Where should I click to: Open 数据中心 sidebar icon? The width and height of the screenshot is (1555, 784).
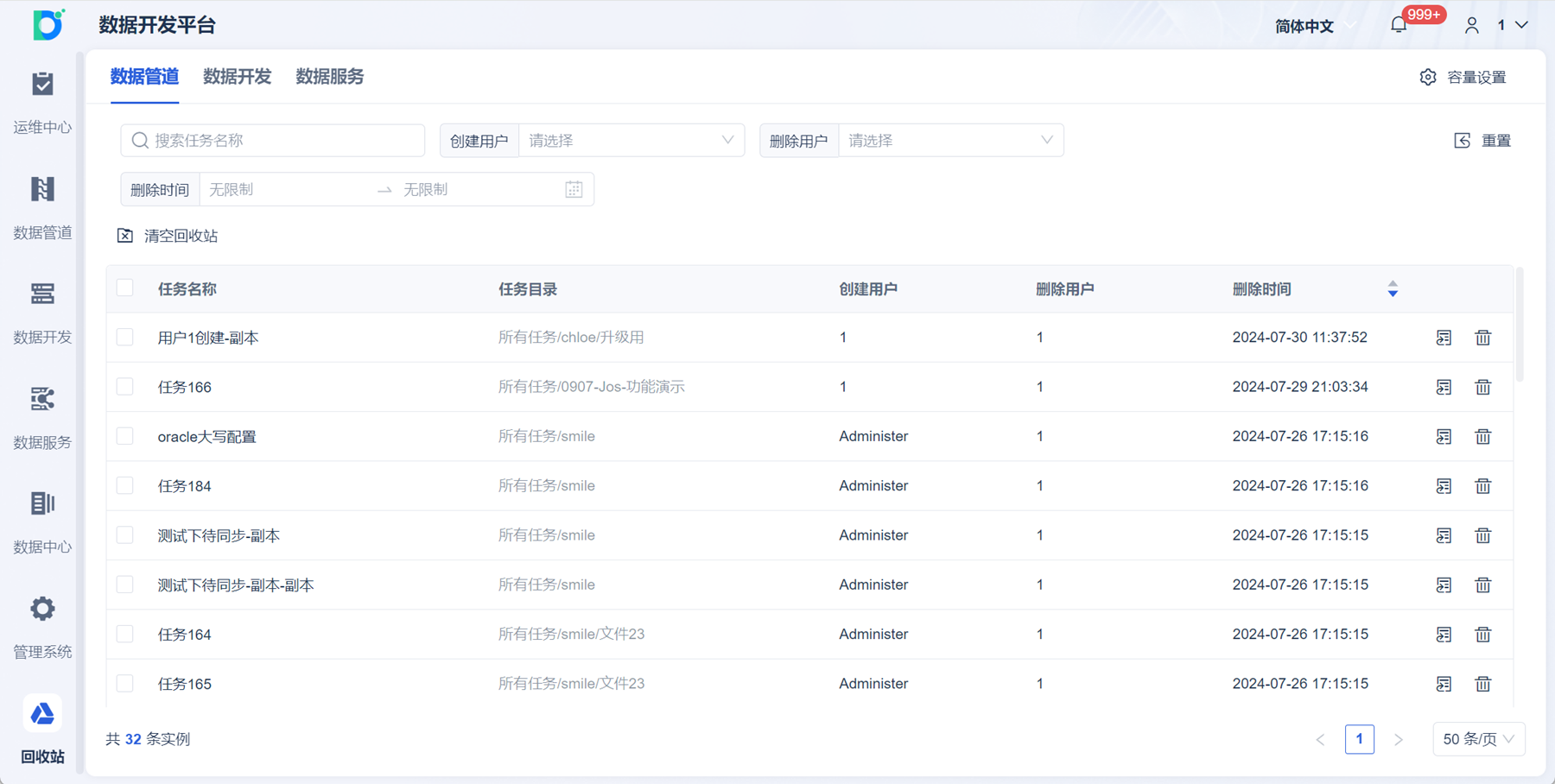point(42,503)
